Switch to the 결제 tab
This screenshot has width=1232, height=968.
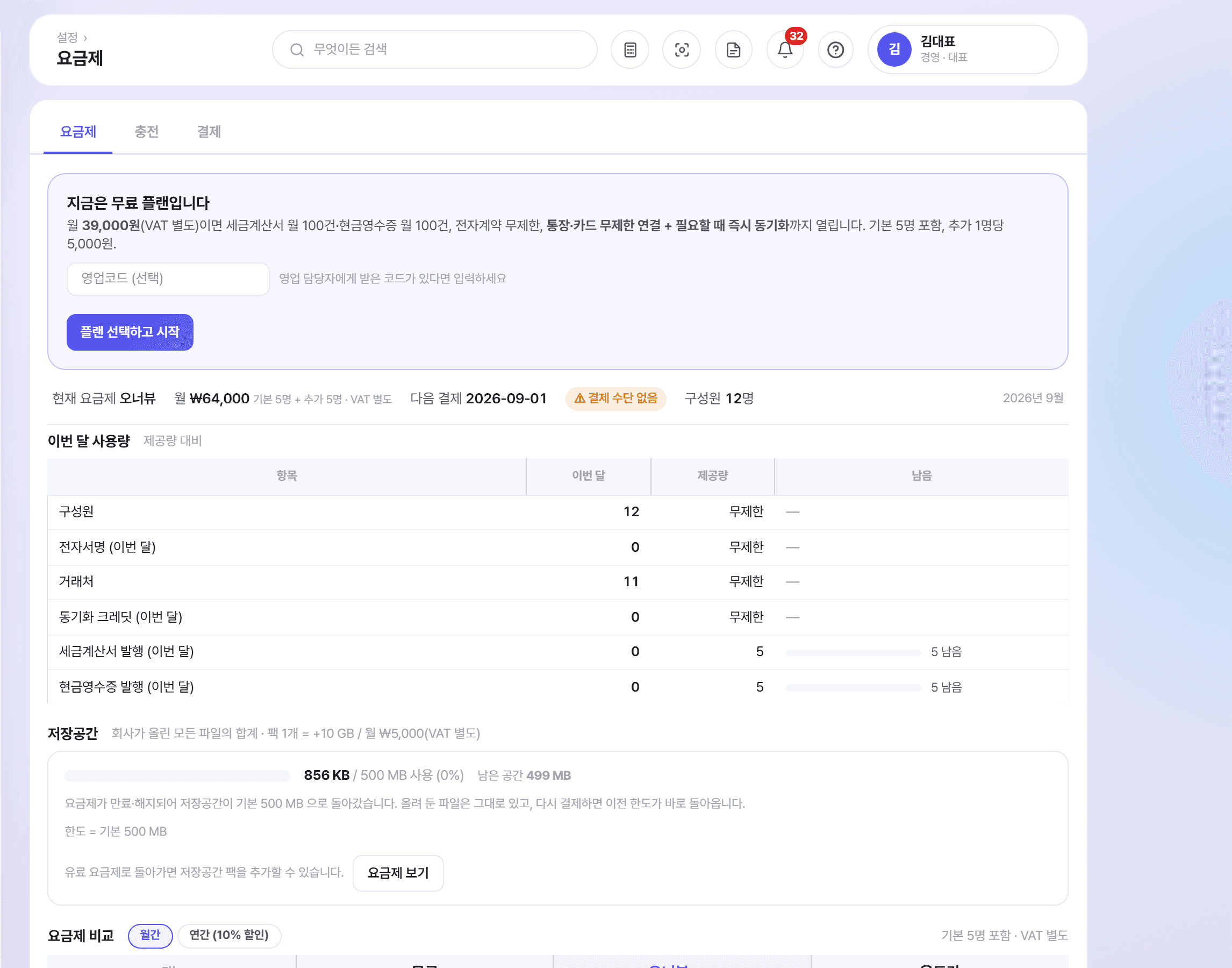209,131
